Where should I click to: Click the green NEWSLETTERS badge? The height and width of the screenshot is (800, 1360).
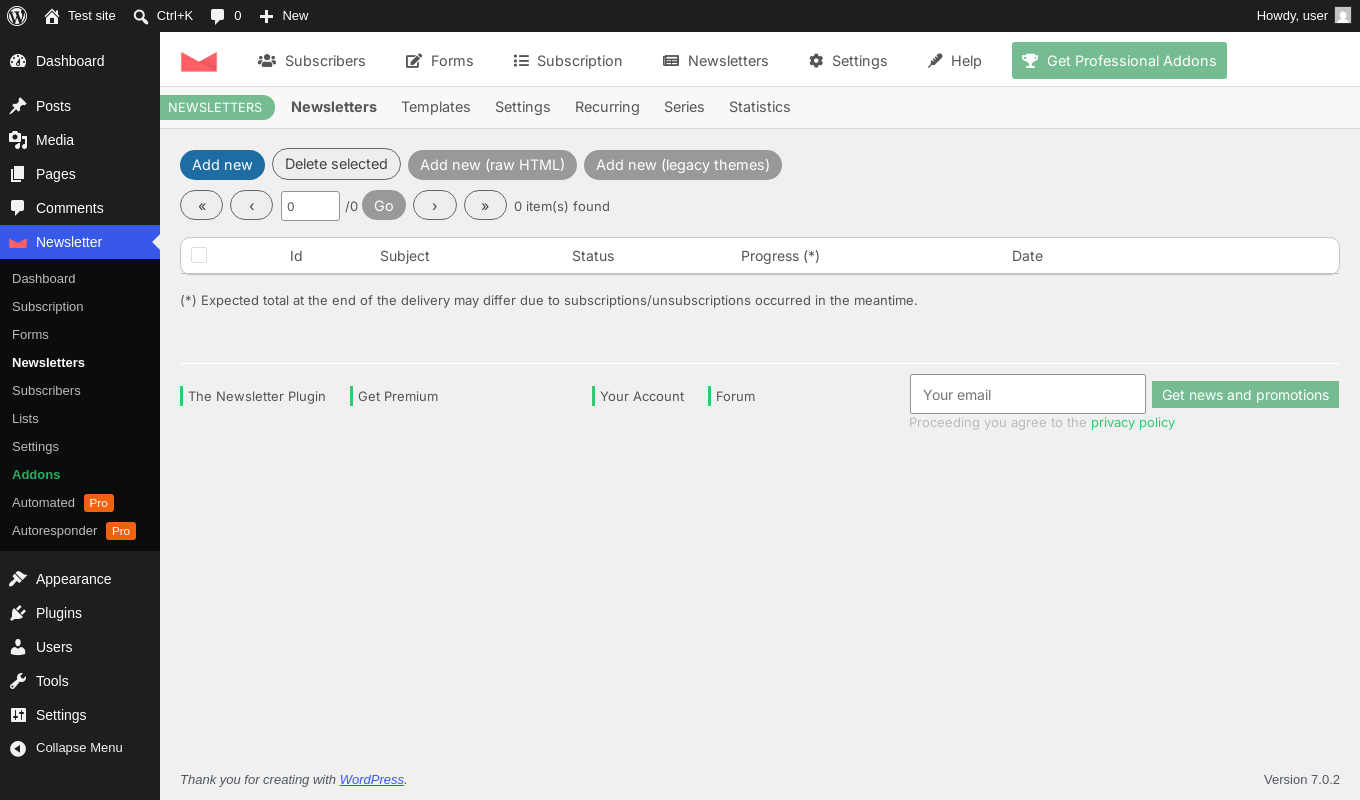[x=216, y=107]
